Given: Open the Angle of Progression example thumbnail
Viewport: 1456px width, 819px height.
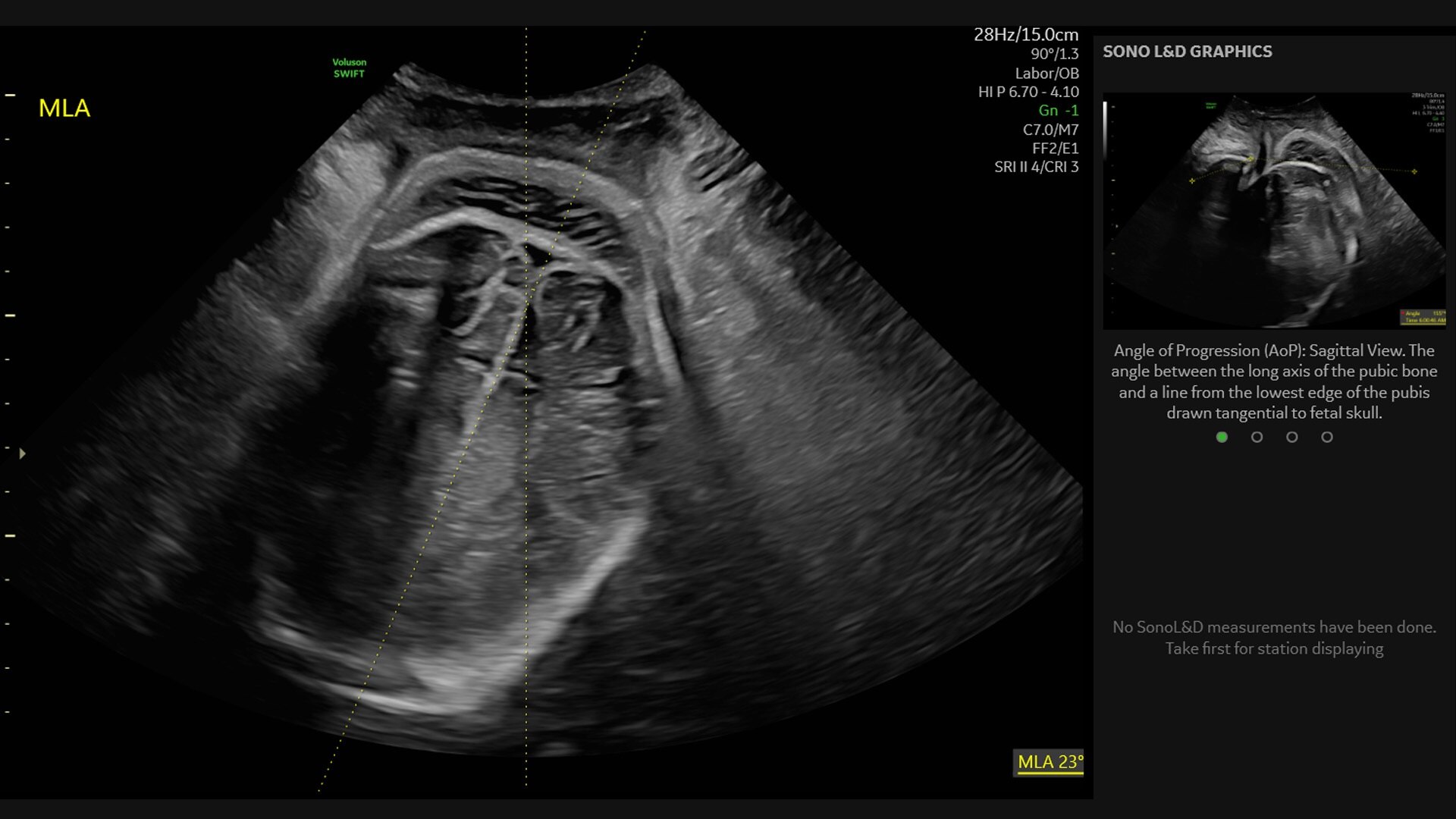Looking at the screenshot, I should (x=1274, y=211).
